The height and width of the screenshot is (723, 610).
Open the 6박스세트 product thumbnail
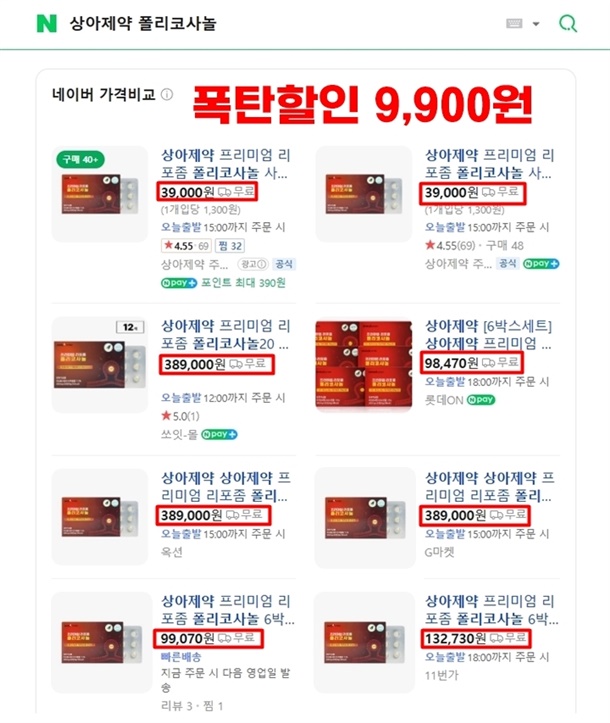364,365
